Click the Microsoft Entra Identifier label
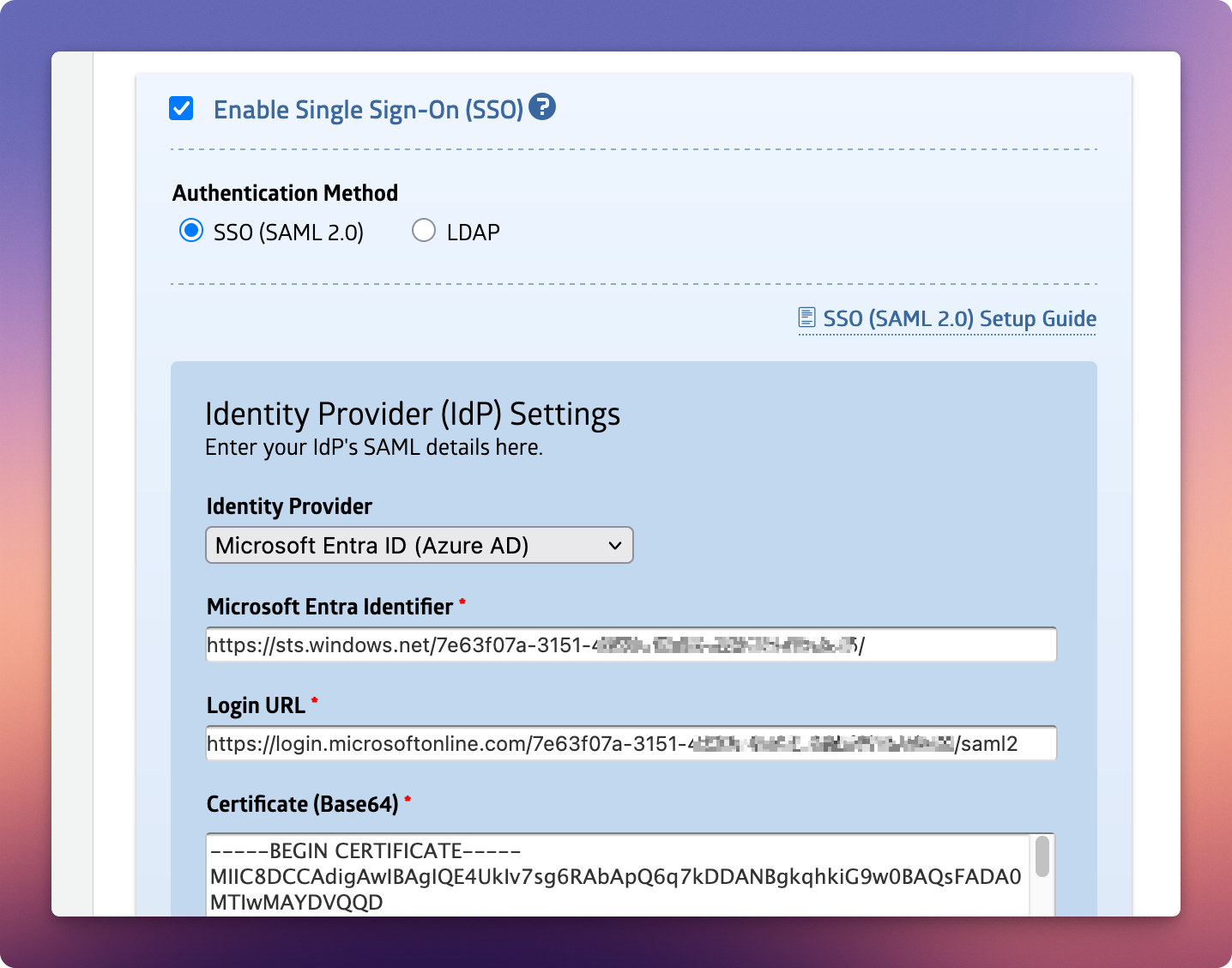The image size is (1232, 968). (x=329, y=607)
